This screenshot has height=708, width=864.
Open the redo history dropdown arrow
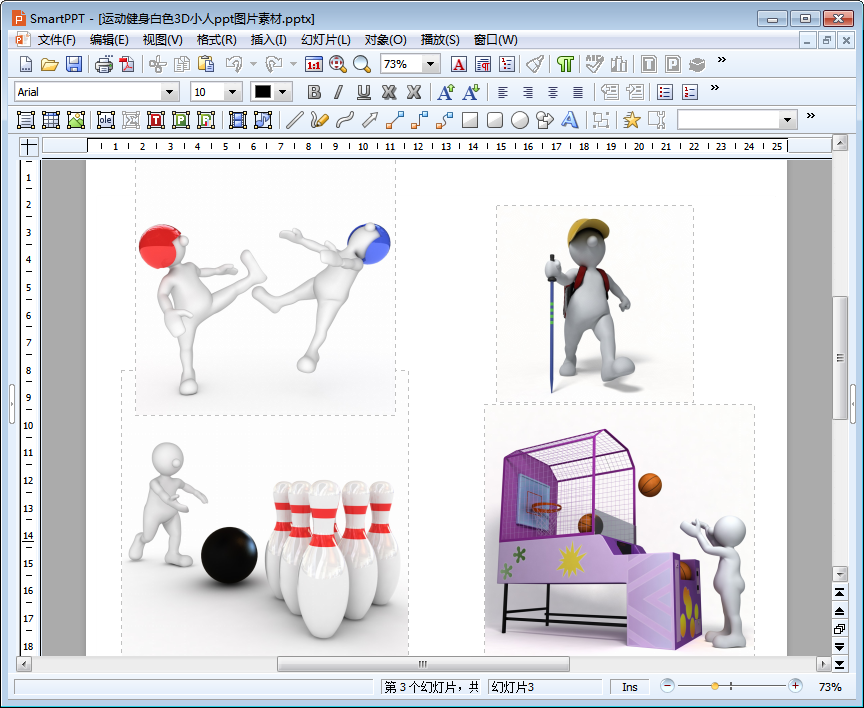pyautogui.click(x=293, y=64)
